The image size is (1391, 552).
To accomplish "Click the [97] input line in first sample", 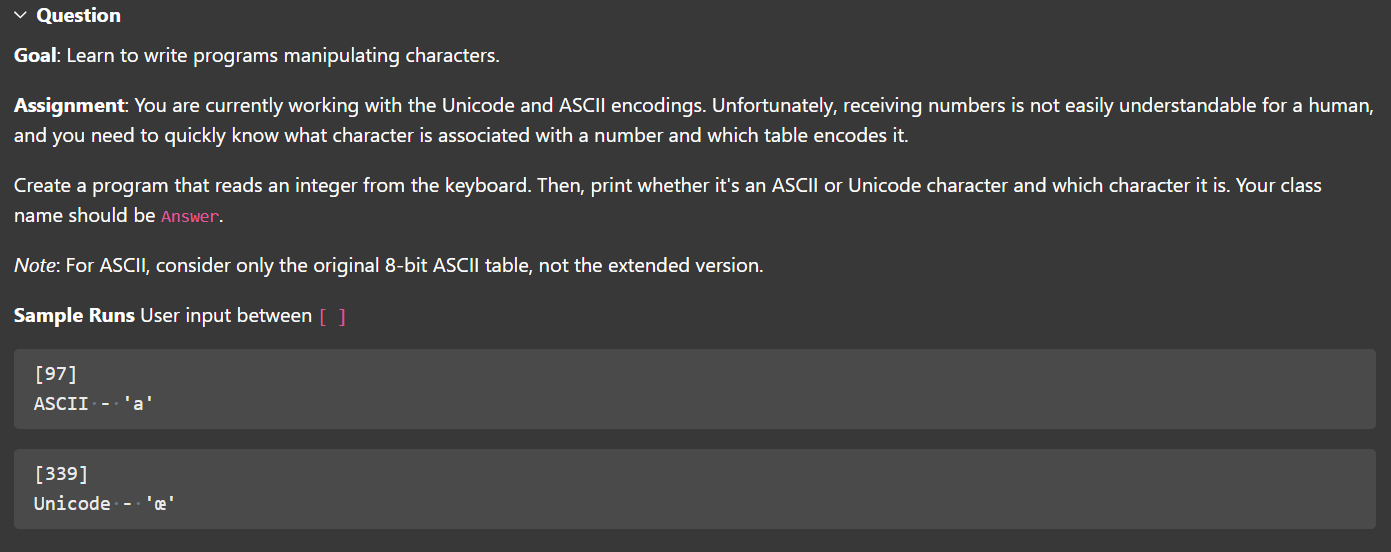I will pyautogui.click(x=55, y=374).
